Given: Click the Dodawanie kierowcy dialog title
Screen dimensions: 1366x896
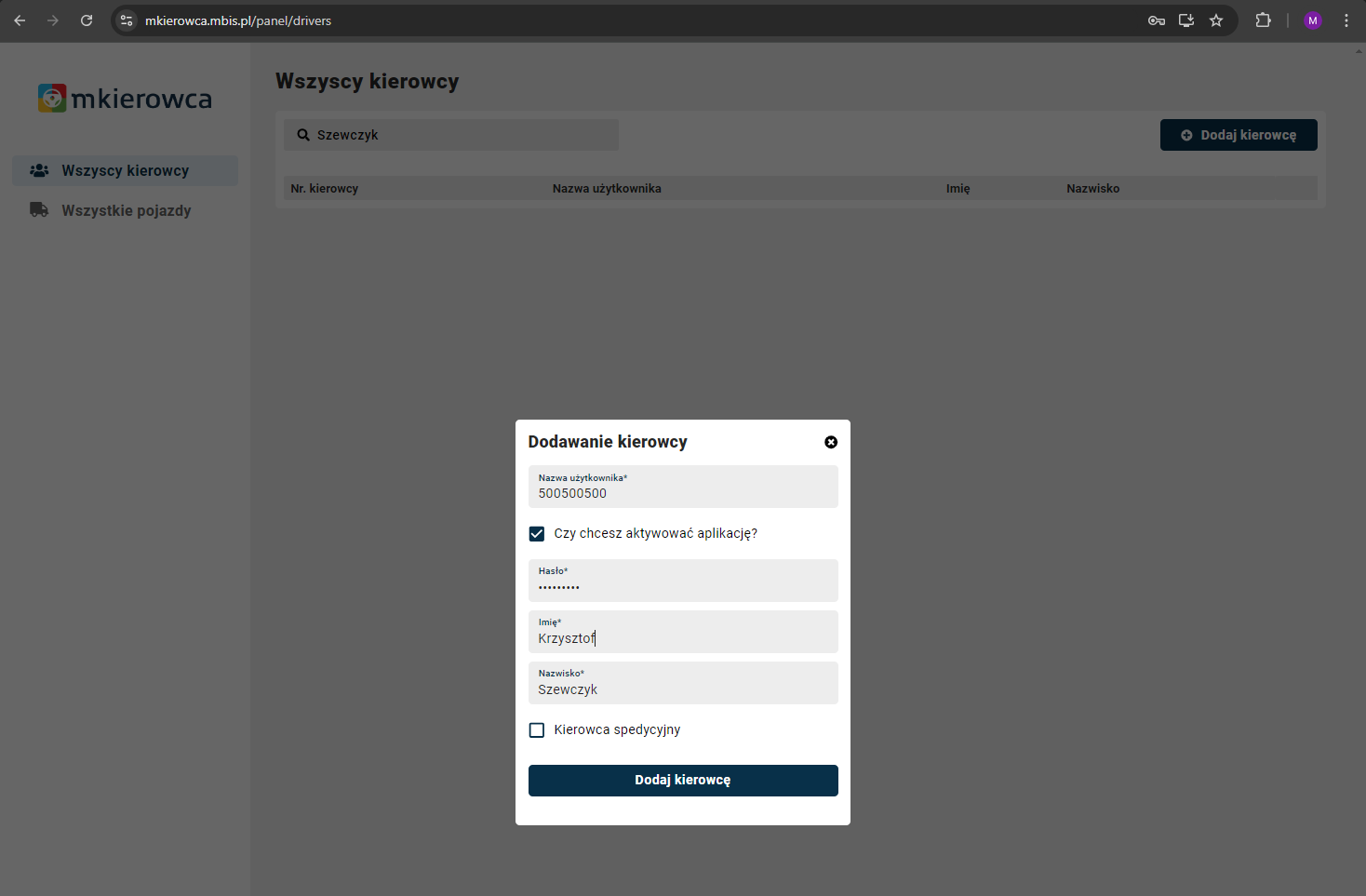Looking at the screenshot, I should click(x=608, y=442).
